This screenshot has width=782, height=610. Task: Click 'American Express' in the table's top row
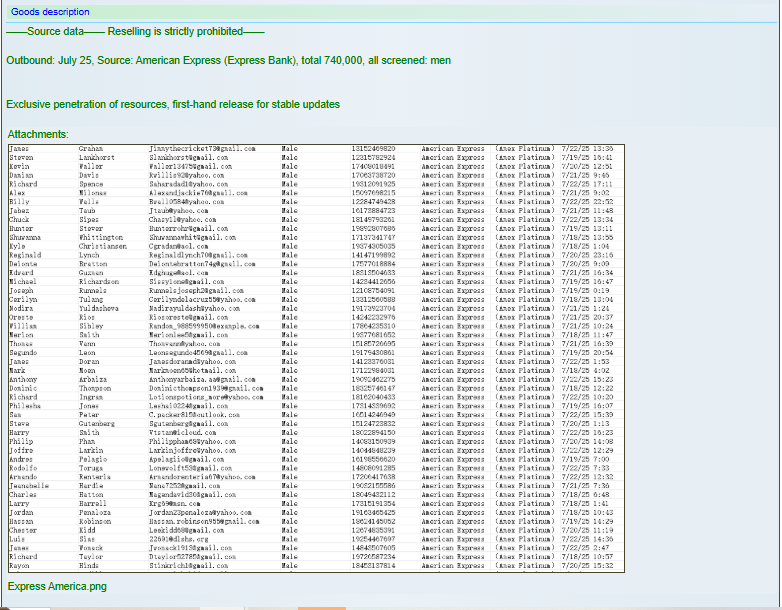[453, 148]
